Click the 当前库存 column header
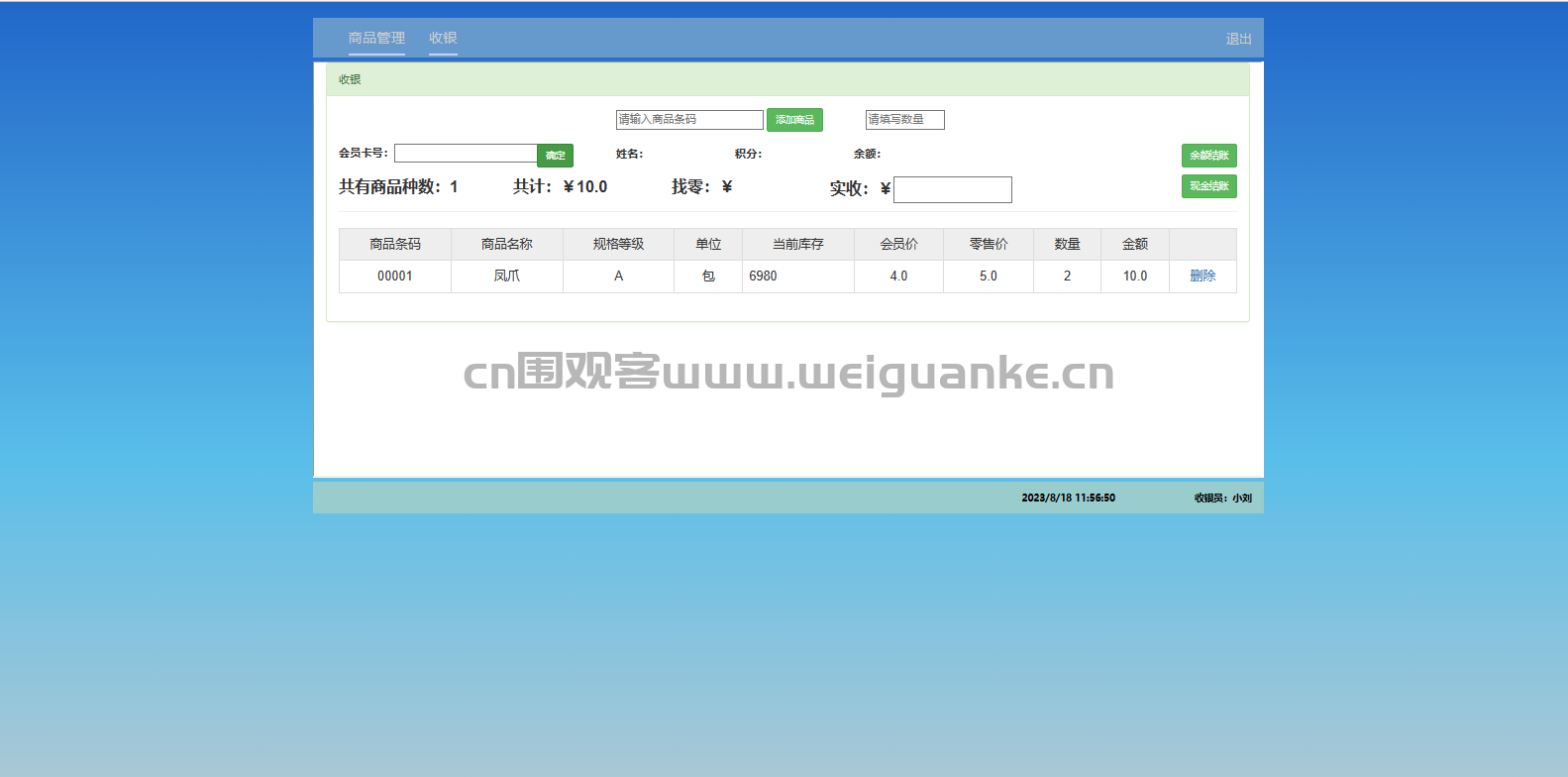Image resolution: width=1568 pixels, height=777 pixels. coord(798,244)
